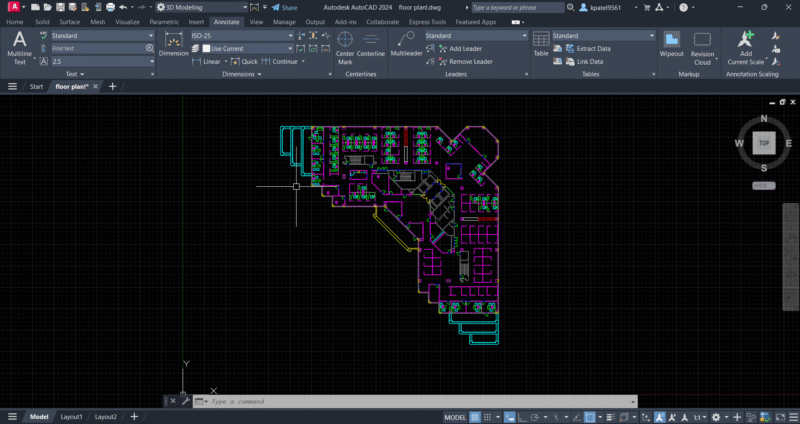
Task: Expand the Text panel
Action: coord(75,74)
